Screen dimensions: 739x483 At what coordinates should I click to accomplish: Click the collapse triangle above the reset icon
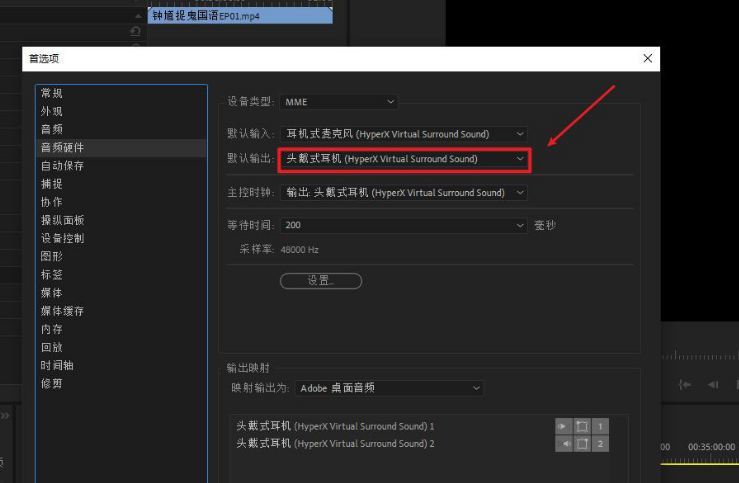[138, 16]
